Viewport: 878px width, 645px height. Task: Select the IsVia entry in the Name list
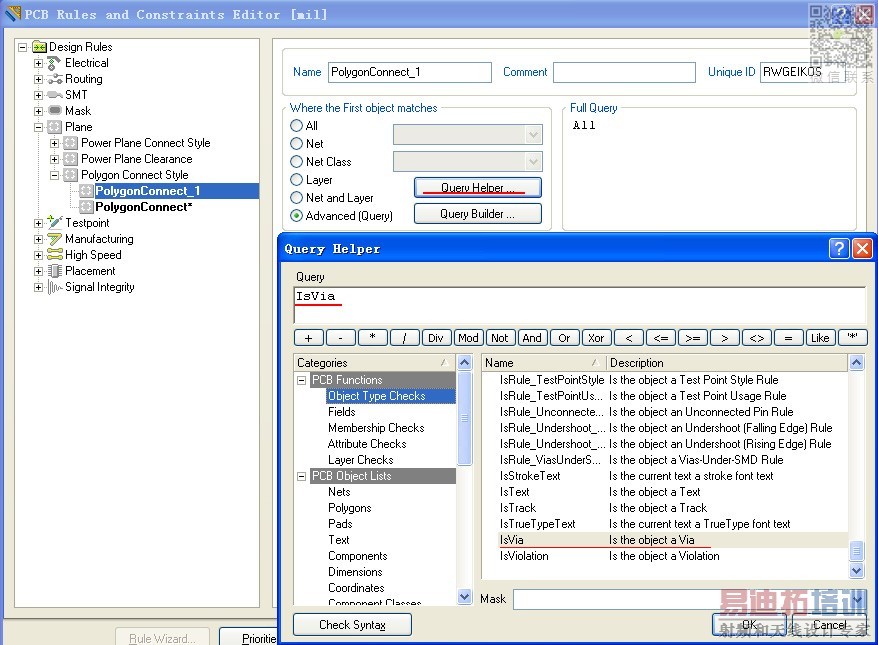tap(512, 540)
